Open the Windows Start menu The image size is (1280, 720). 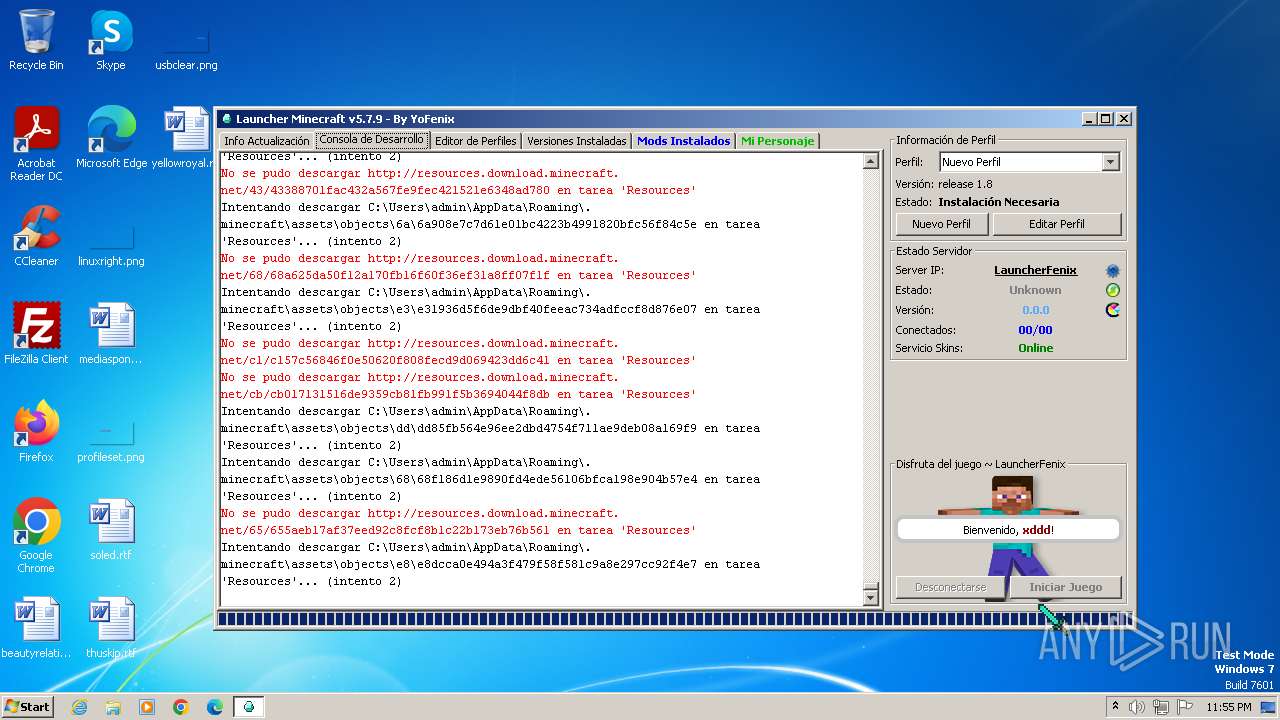(27, 707)
